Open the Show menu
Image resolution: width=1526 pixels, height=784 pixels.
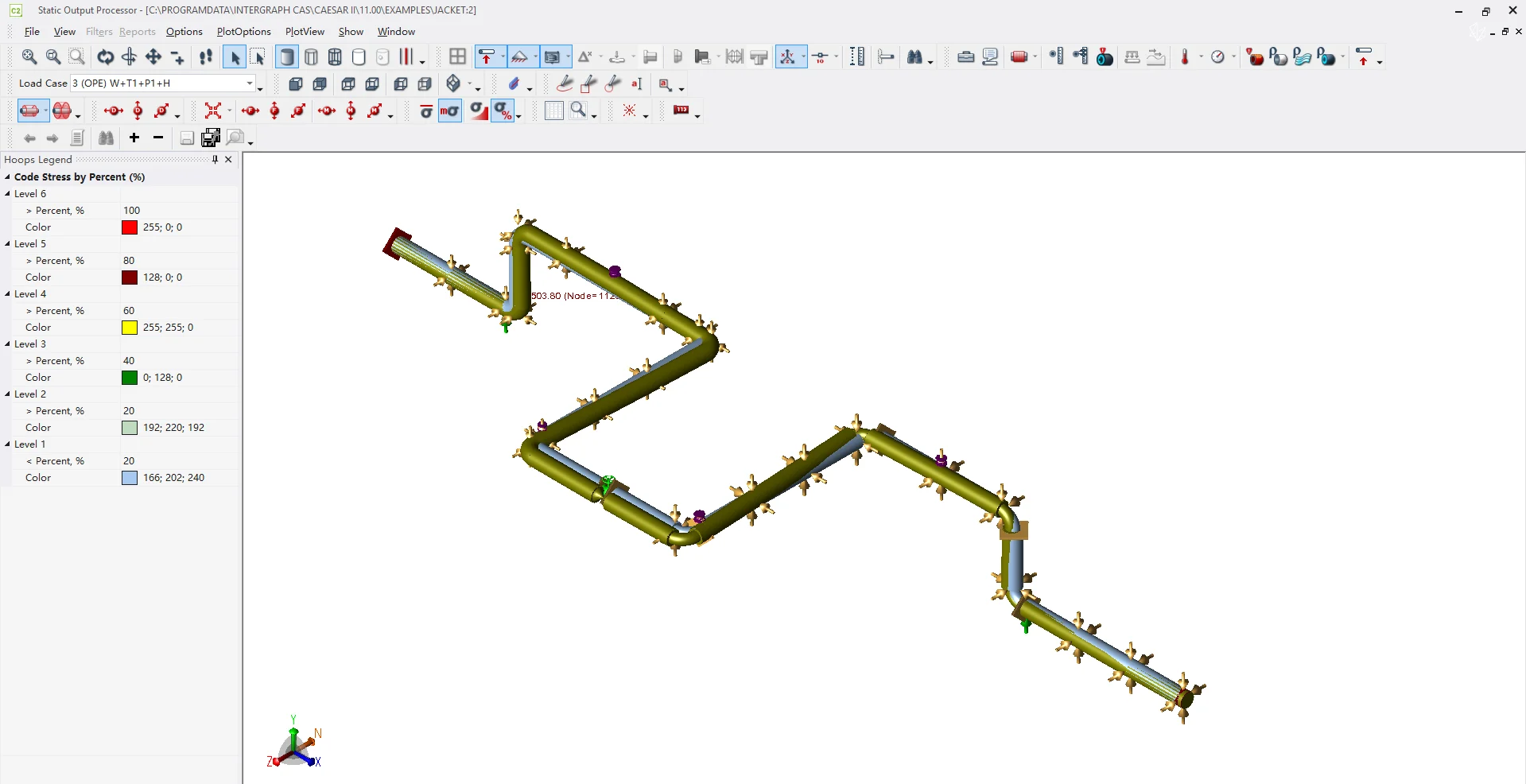(351, 32)
